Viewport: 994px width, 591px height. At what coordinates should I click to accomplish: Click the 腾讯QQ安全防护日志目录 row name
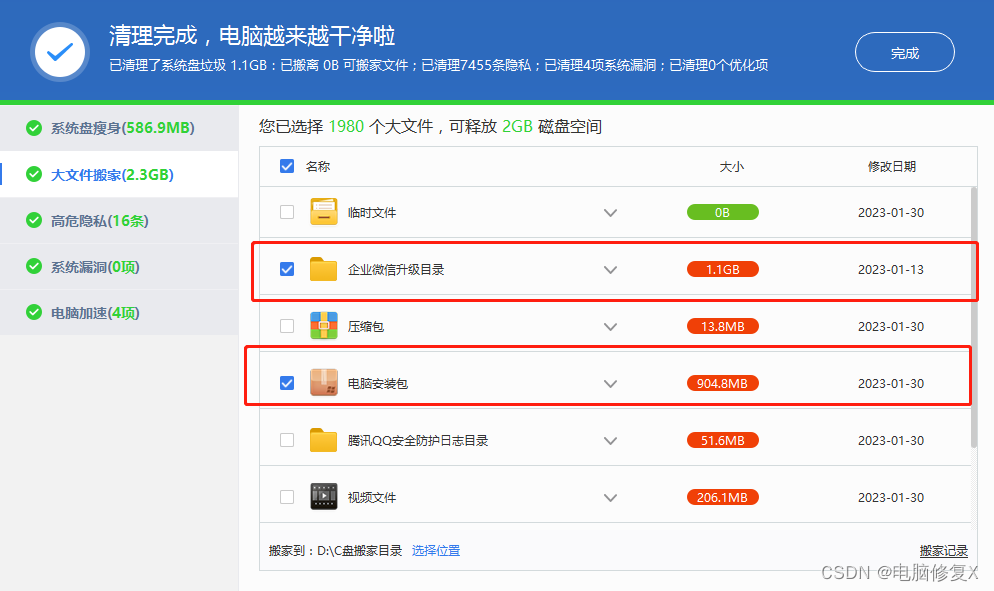pos(418,441)
